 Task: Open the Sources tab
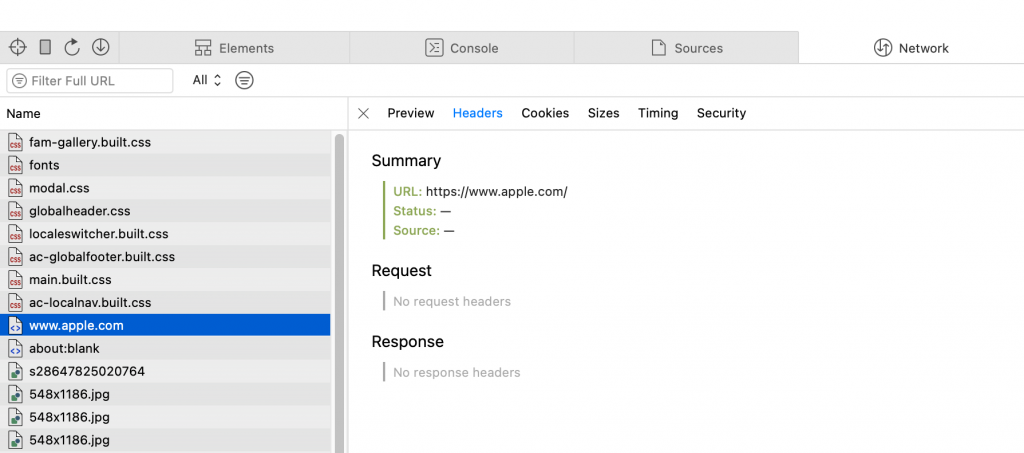(686, 48)
